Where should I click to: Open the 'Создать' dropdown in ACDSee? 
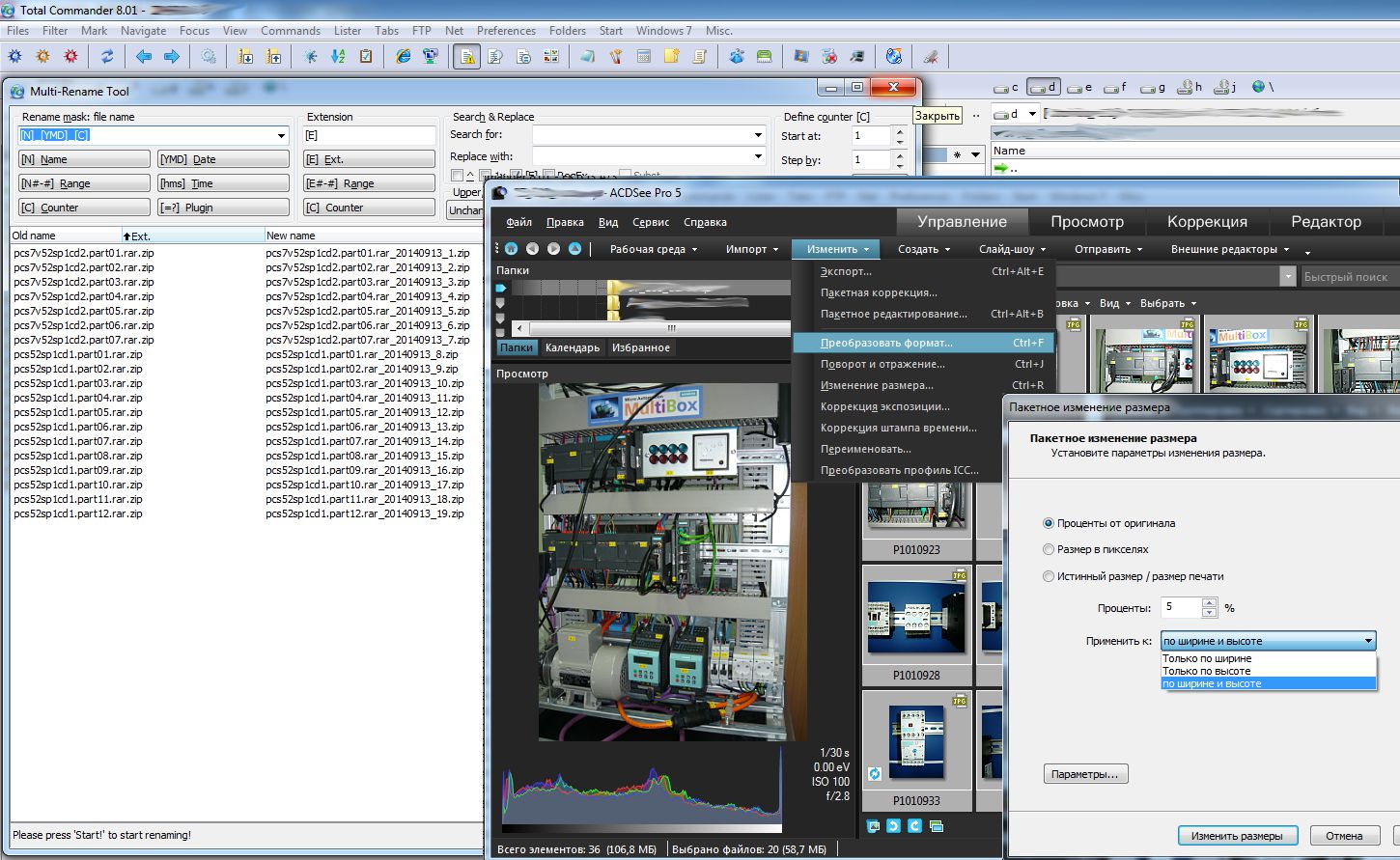pyautogui.click(x=924, y=249)
